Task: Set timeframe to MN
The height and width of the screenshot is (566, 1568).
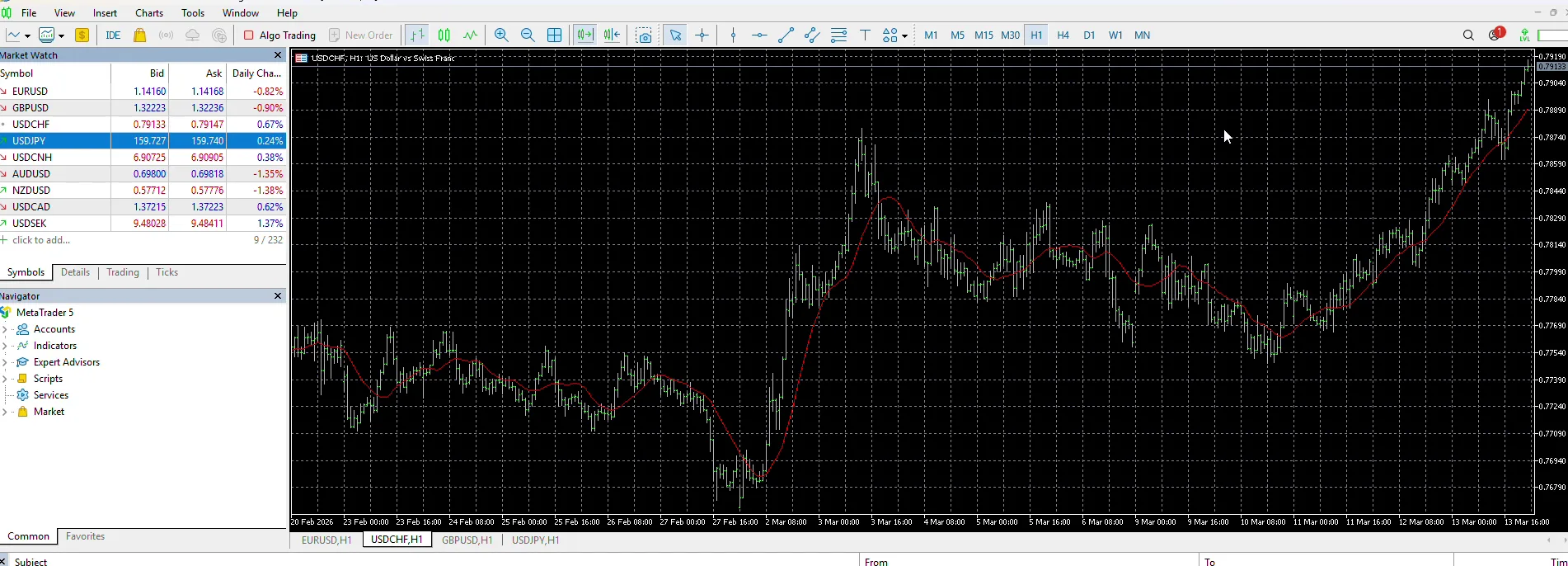Action: pos(1142,35)
